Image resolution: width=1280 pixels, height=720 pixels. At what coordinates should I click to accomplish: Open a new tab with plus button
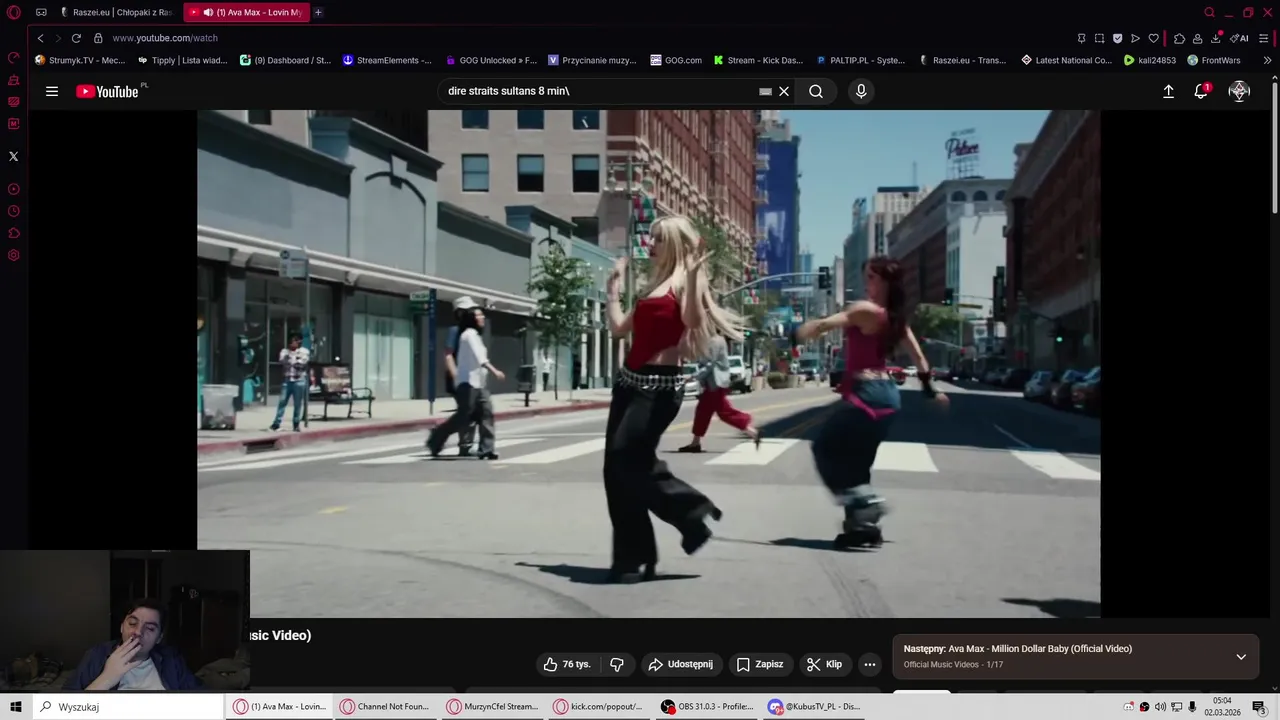tap(318, 12)
